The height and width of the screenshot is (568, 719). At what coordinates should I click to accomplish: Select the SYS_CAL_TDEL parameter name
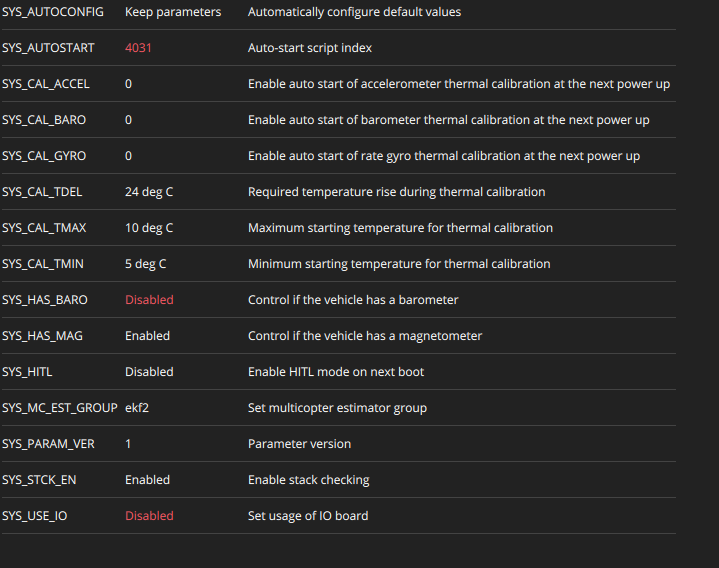[x=42, y=192]
